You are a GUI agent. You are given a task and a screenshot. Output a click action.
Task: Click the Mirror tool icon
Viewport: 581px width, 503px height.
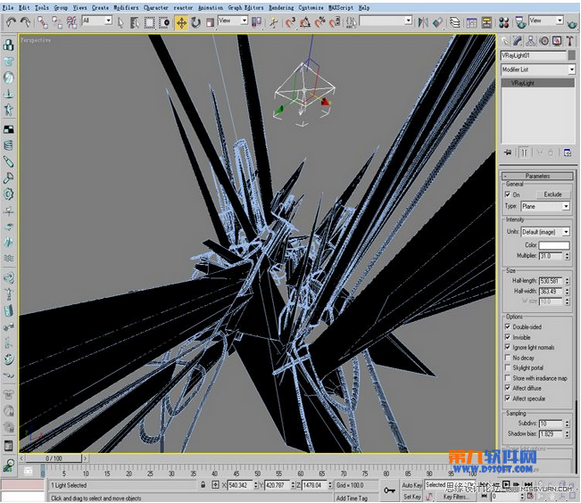tap(423, 23)
